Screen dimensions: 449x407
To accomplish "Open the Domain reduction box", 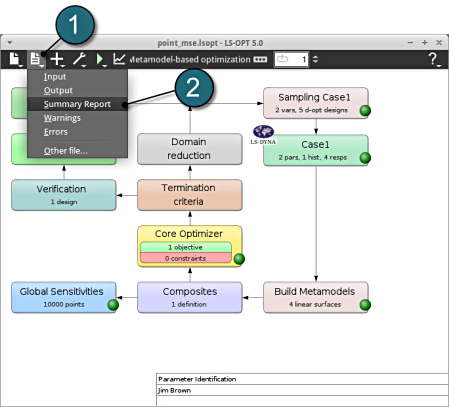I will coord(190,149).
